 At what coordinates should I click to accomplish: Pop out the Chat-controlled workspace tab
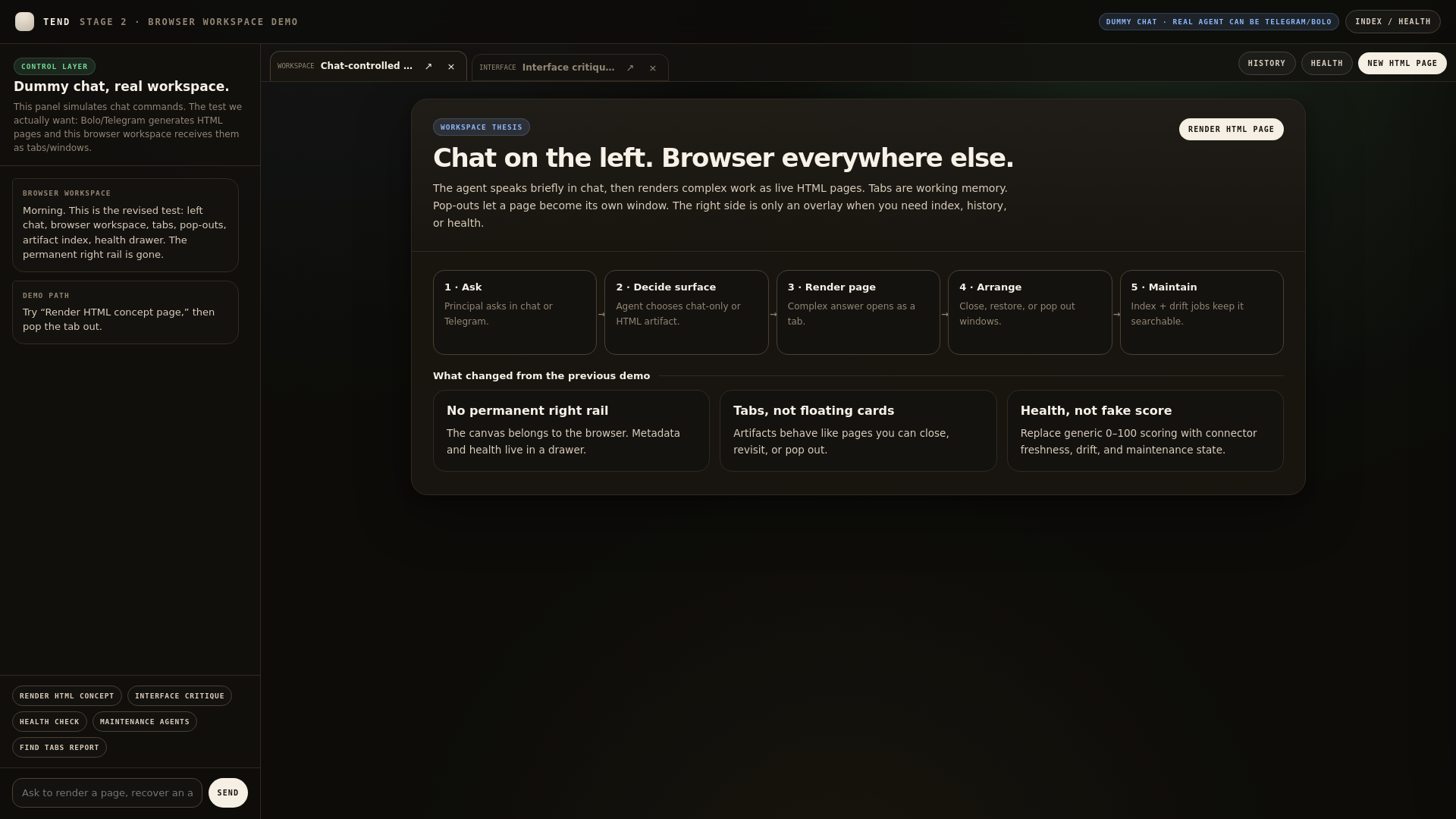point(428,67)
